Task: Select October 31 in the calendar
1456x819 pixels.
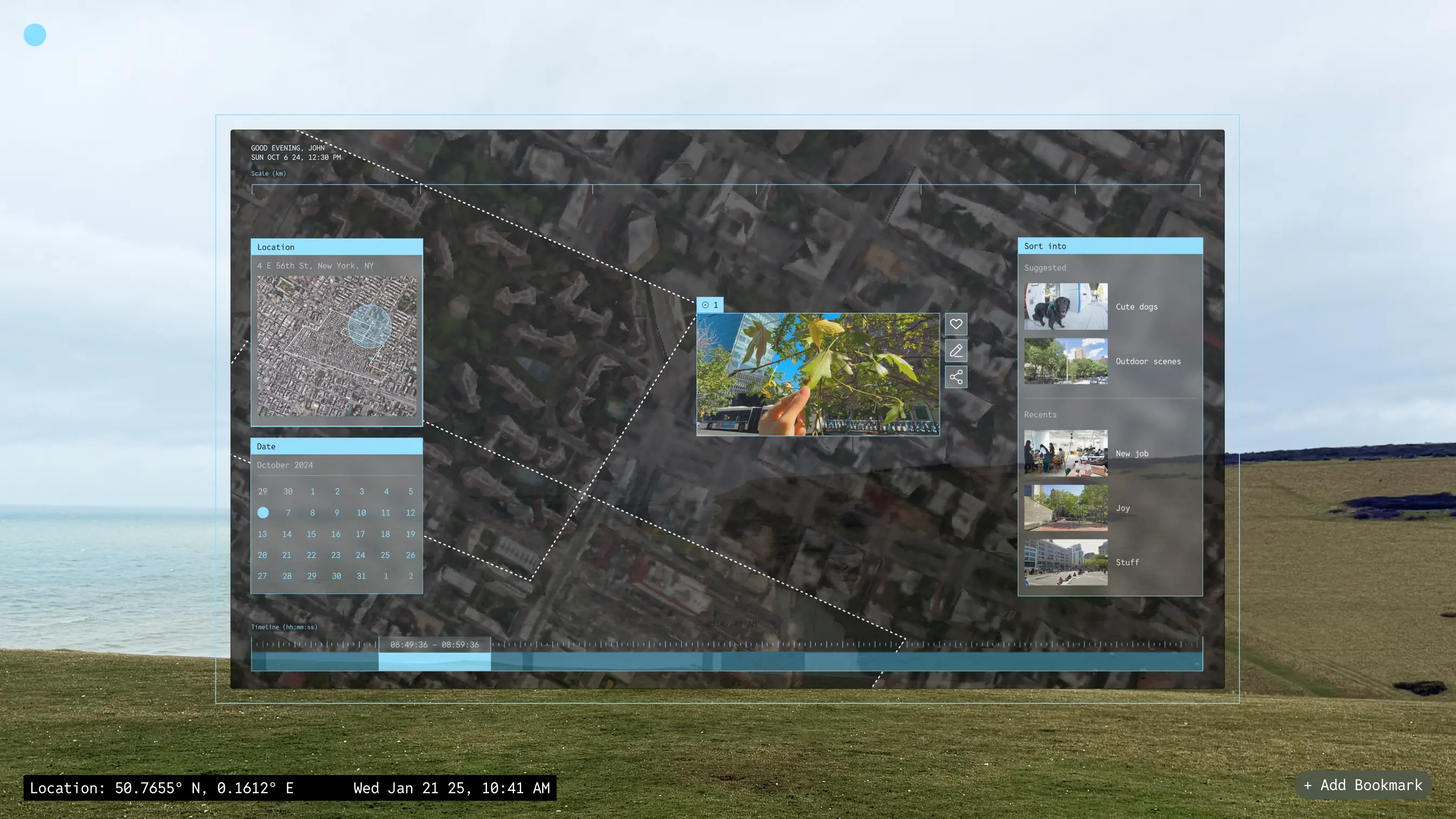Action: (361, 576)
